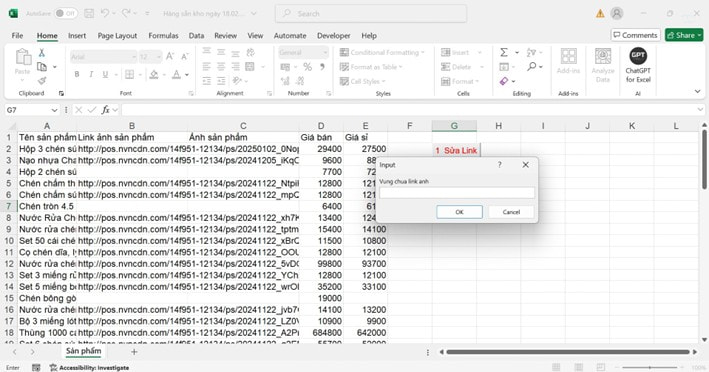709x372 pixels.
Task: Click the horizontal scrollbar
Action: tap(567, 352)
